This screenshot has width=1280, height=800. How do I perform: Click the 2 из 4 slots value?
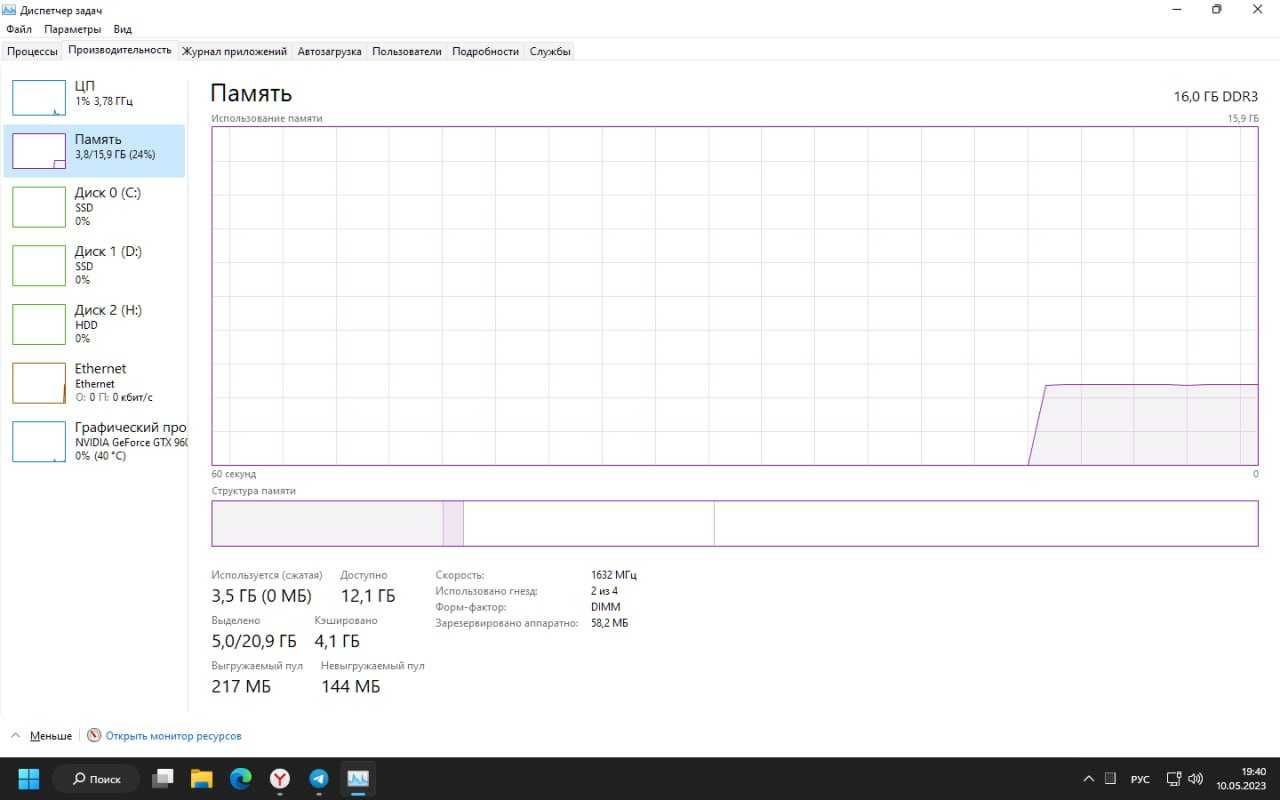(606, 591)
